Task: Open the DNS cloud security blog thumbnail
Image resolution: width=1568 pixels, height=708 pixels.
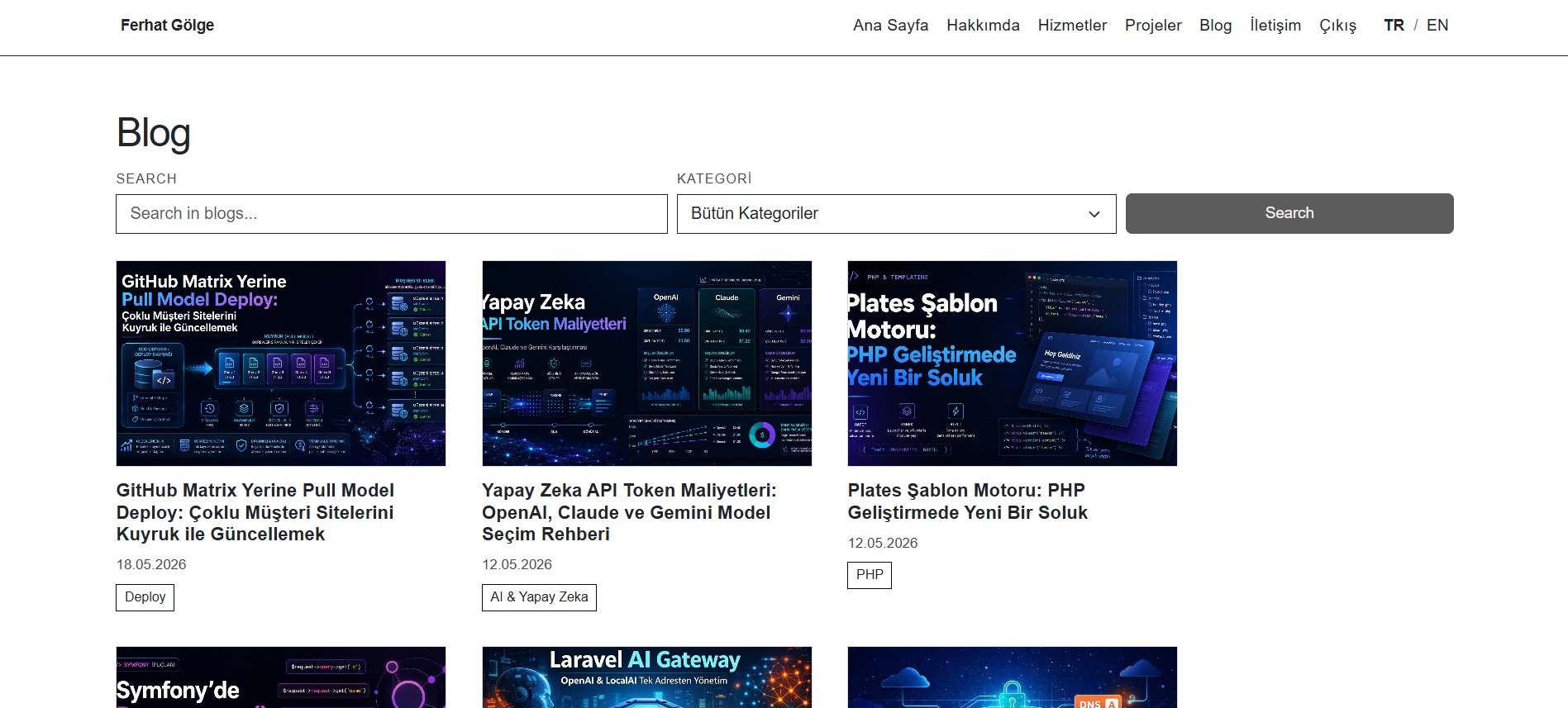Action: pyautogui.click(x=1013, y=677)
